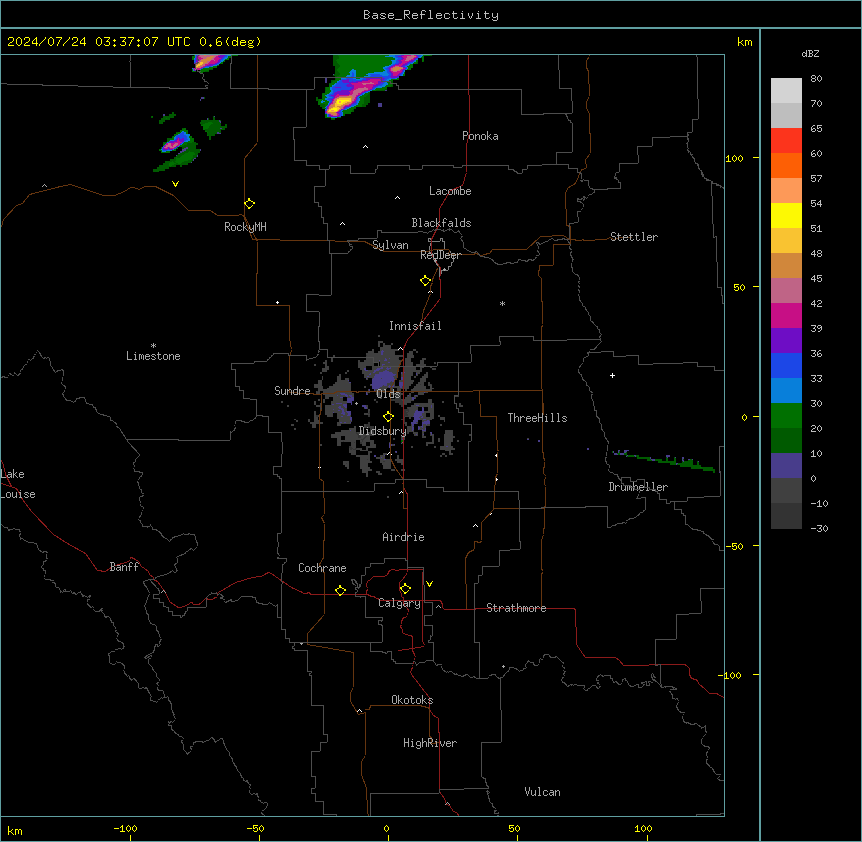The image size is (862, 842).
Task: Click the Blackfalds city label
Action: click(441, 223)
